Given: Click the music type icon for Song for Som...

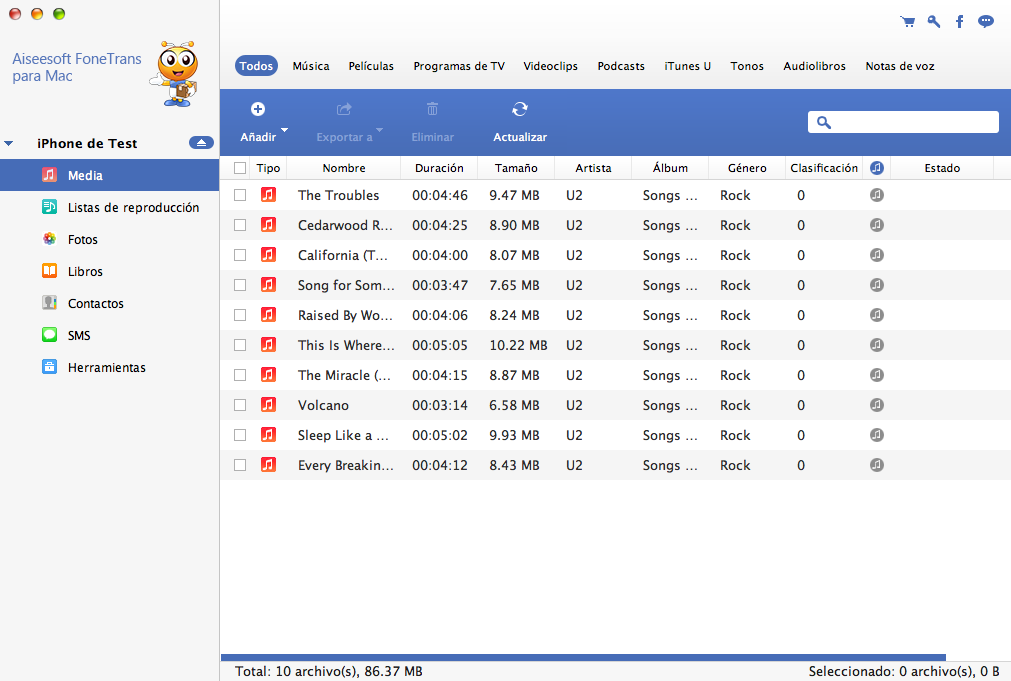Looking at the screenshot, I should [x=268, y=284].
